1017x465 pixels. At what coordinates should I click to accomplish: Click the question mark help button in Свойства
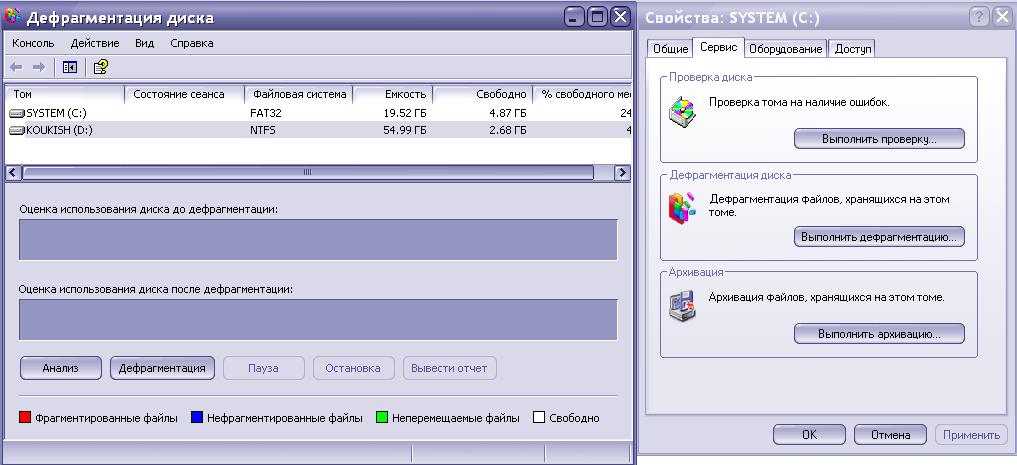pyautogui.click(x=979, y=18)
